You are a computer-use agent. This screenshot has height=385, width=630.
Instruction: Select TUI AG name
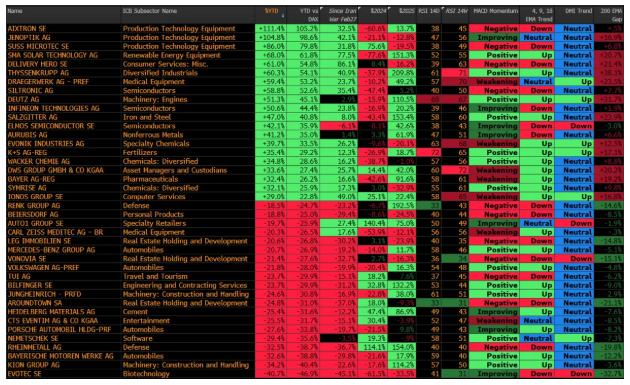19,276
